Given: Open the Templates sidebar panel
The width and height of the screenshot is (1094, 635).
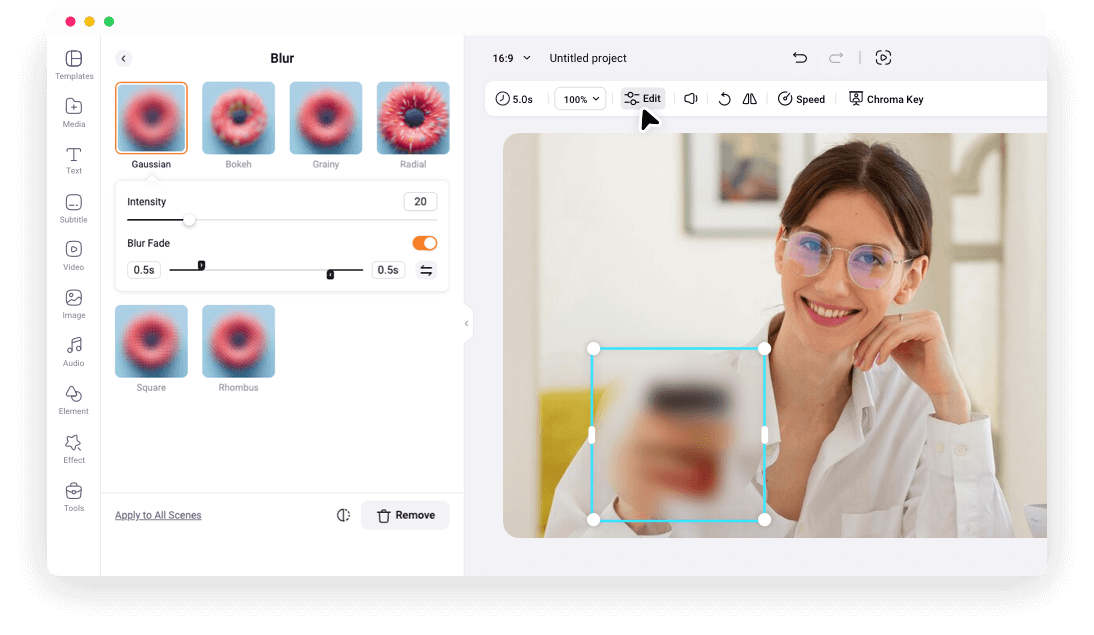Looking at the screenshot, I should click(74, 65).
